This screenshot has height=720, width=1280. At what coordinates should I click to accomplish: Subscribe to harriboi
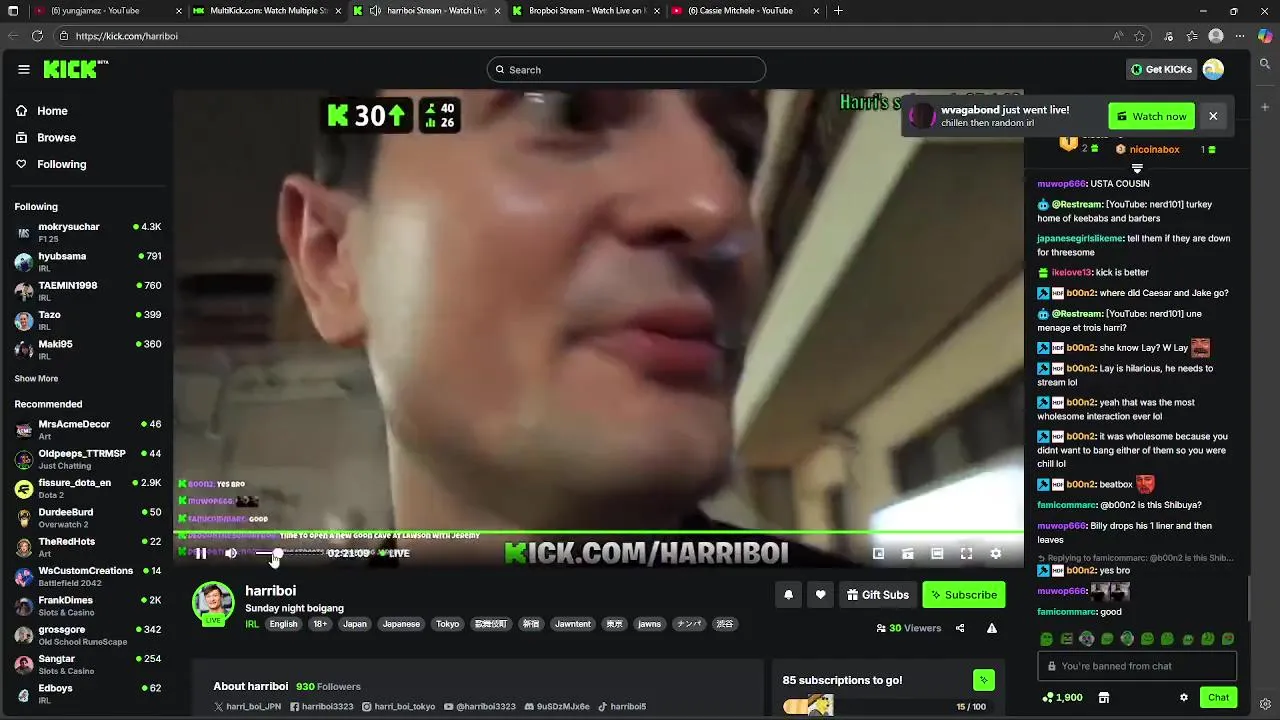(964, 595)
